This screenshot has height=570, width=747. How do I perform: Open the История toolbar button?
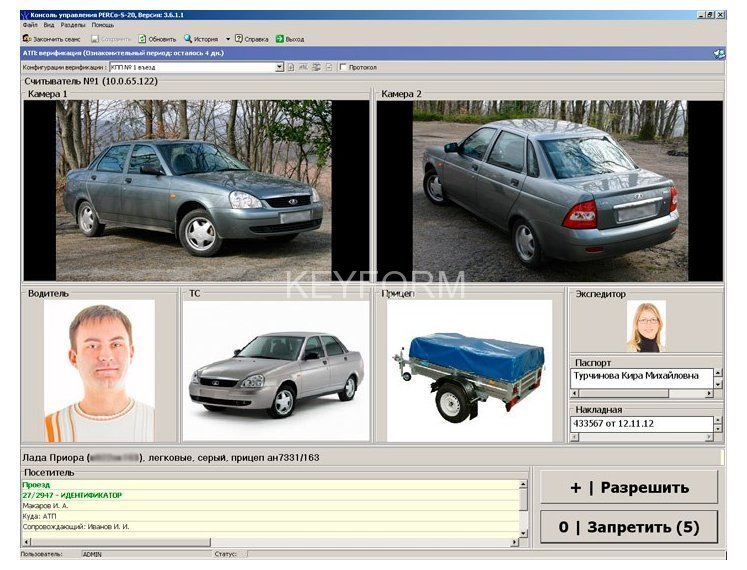(x=200, y=39)
